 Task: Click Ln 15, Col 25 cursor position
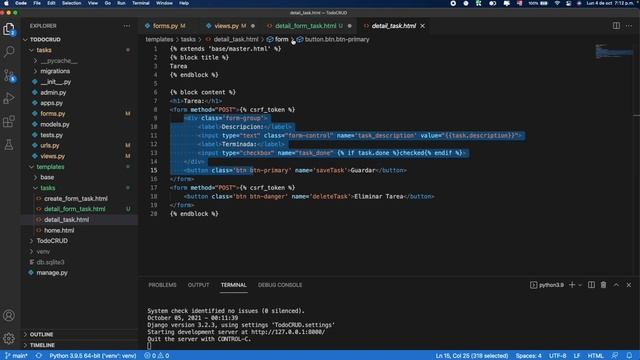point(472,356)
